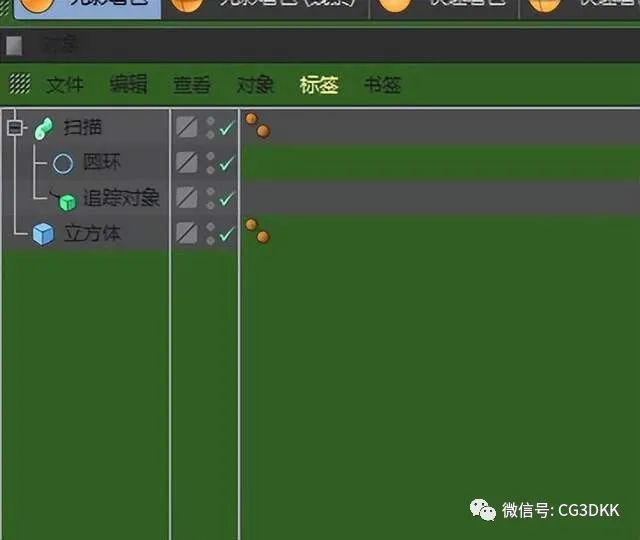Open the highlighted 标签 menu

click(x=319, y=85)
